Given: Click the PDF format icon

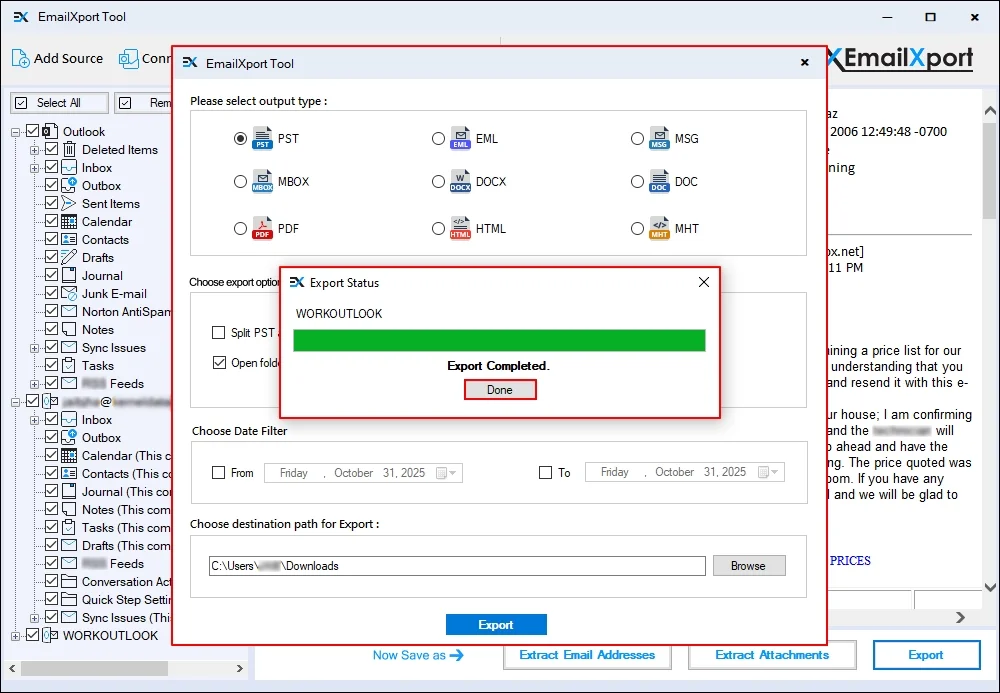Looking at the screenshot, I should [x=262, y=228].
